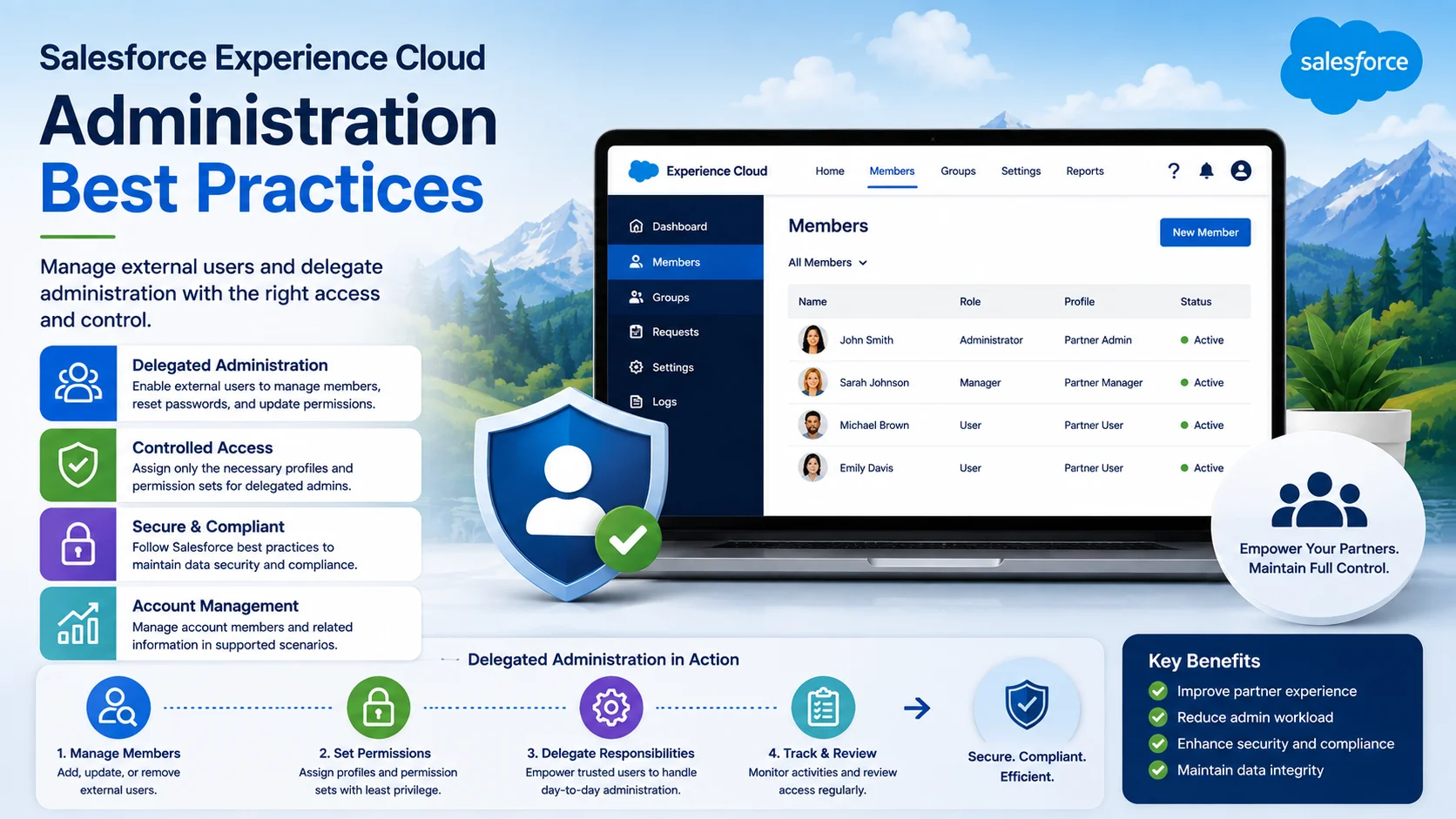Screen dimensions: 1456x819
Task: Click the Settings gear icon in sidebar
Action: click(x=637, y=367)
